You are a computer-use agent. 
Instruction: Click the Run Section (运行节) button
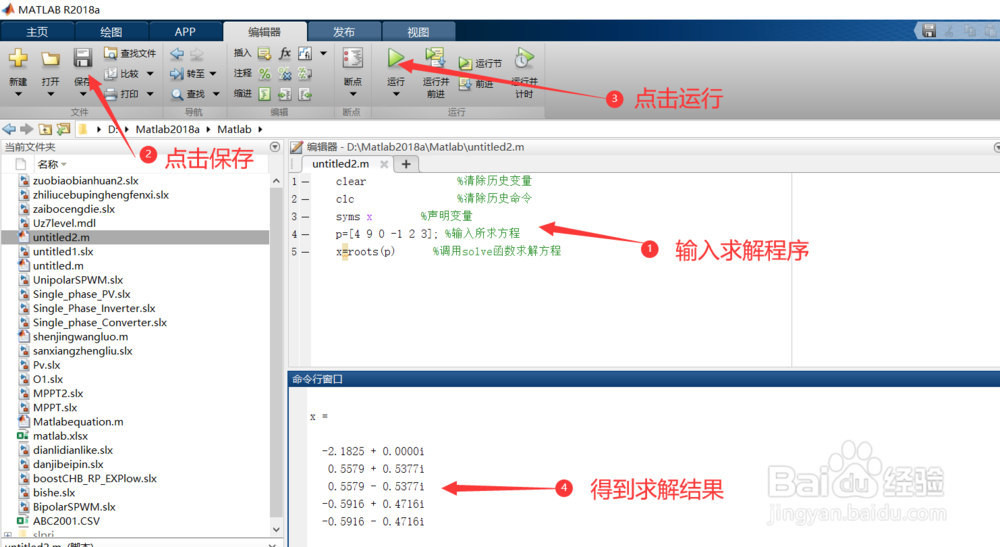(x=481, y=63)
